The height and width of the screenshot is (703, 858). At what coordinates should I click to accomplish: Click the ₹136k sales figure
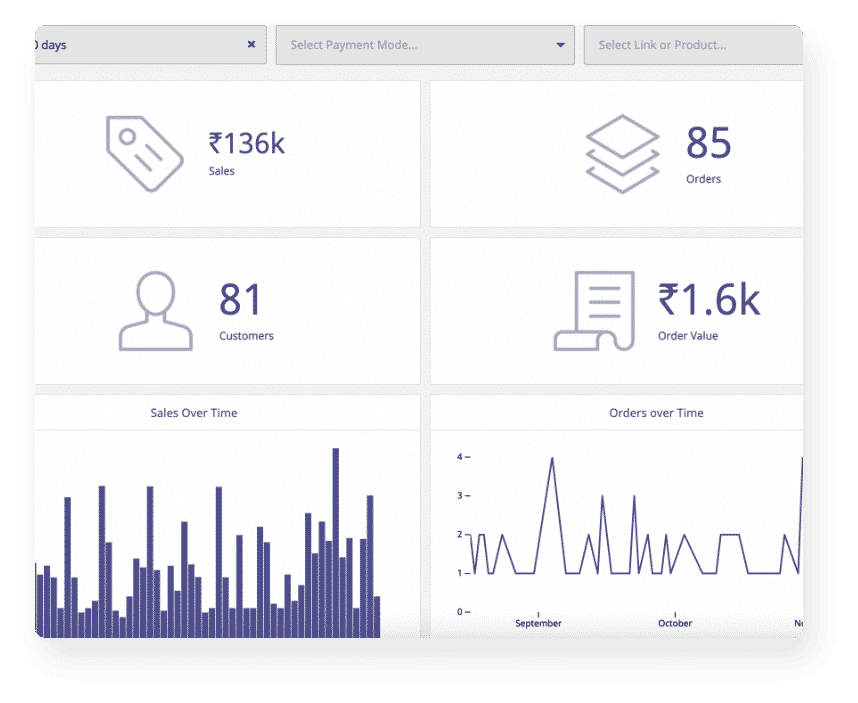coord(246,144)
